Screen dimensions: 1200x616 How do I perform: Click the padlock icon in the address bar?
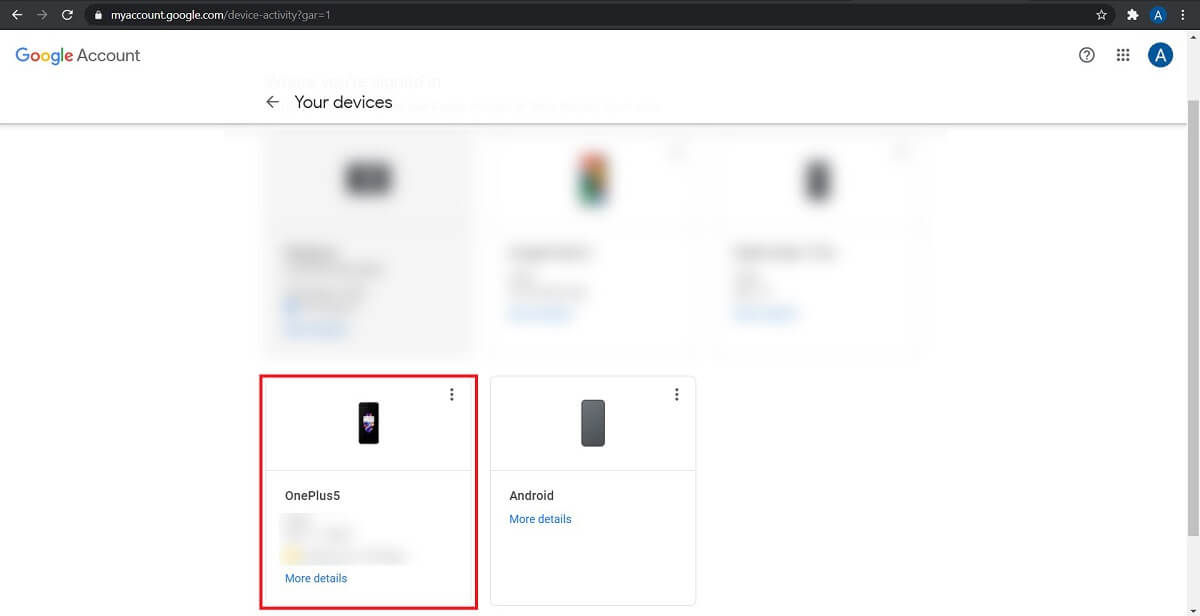98,14
